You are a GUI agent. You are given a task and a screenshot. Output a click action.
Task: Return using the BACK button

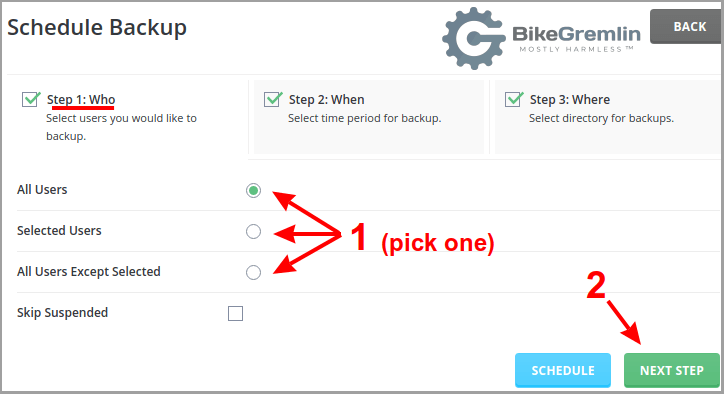click(x=687, y=26)
